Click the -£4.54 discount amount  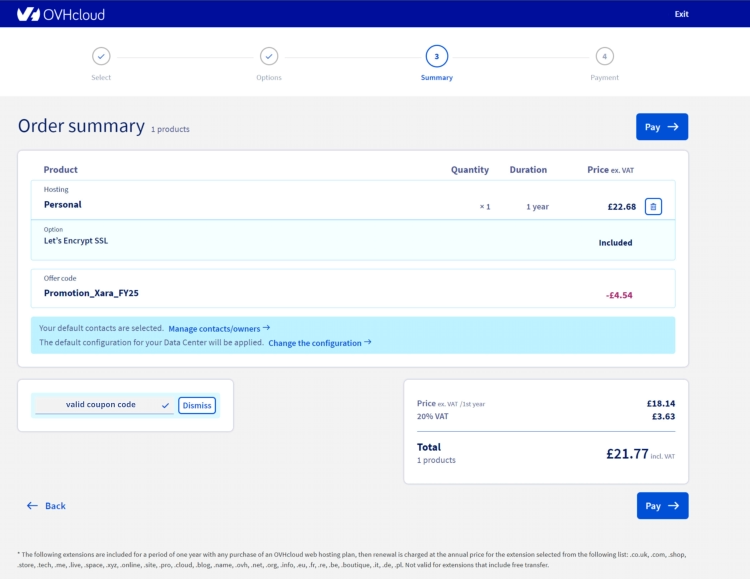point(619,295)
